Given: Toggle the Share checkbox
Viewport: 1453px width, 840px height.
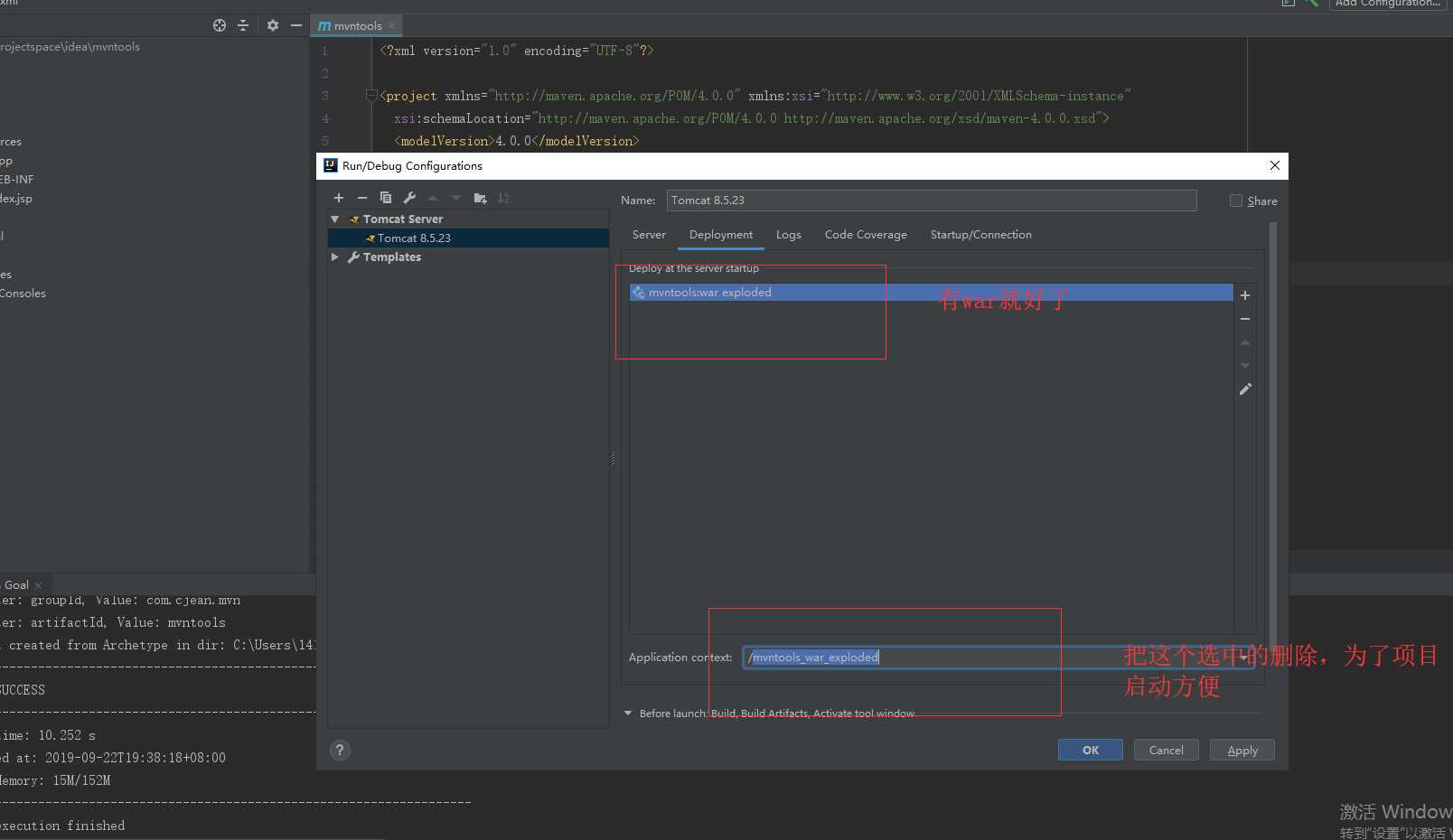Looking at the screenshot, I should point(1236,201).
